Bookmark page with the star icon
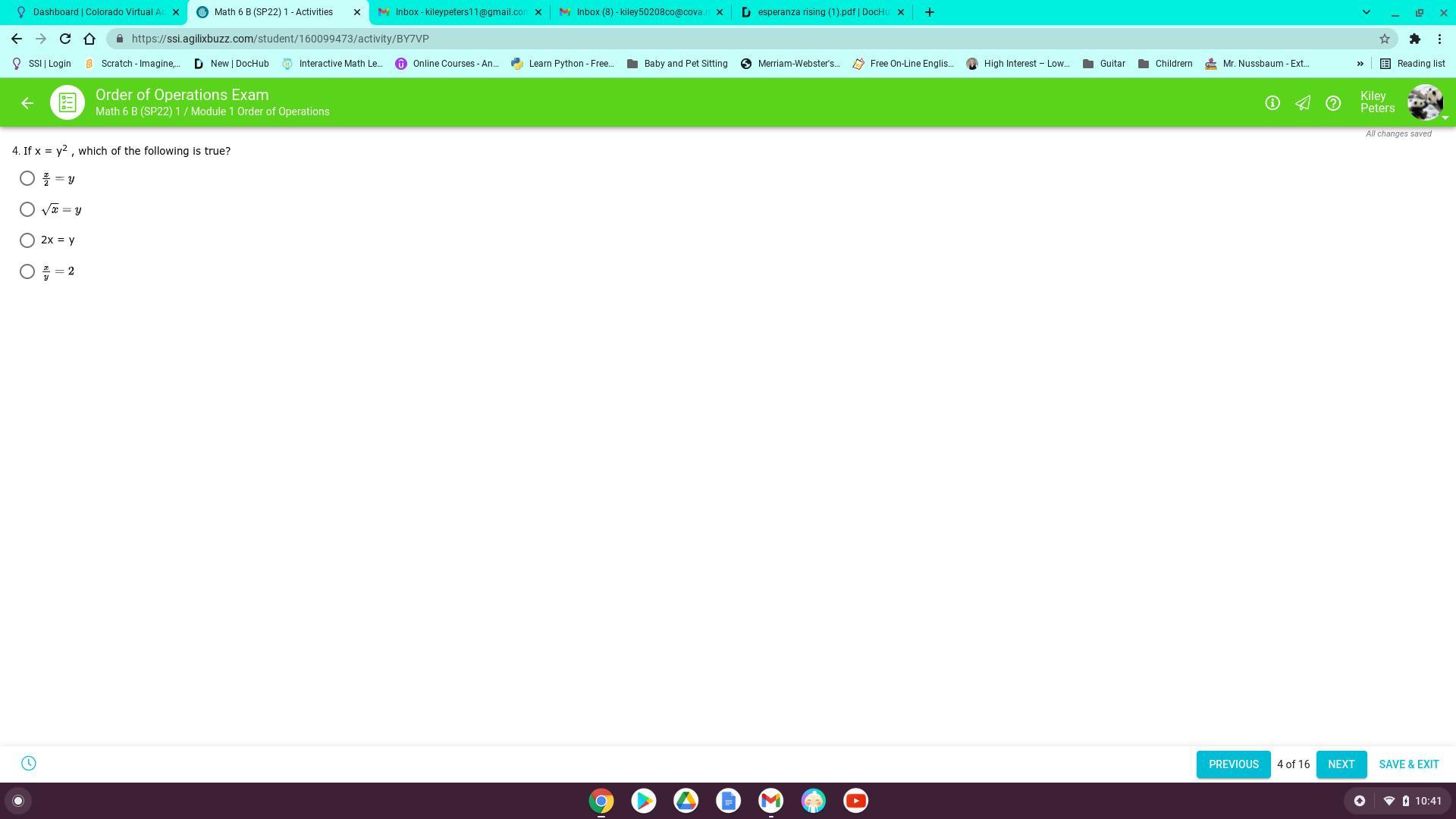Viewport: 1456px width, 819px height. tap(1384, 39)
